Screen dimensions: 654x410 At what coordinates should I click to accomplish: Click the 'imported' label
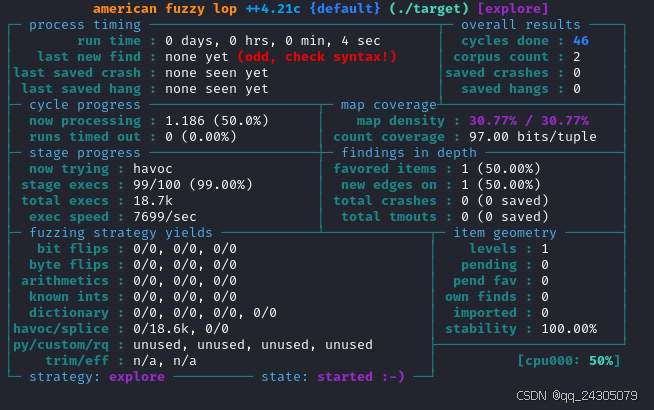click(485, 313)
